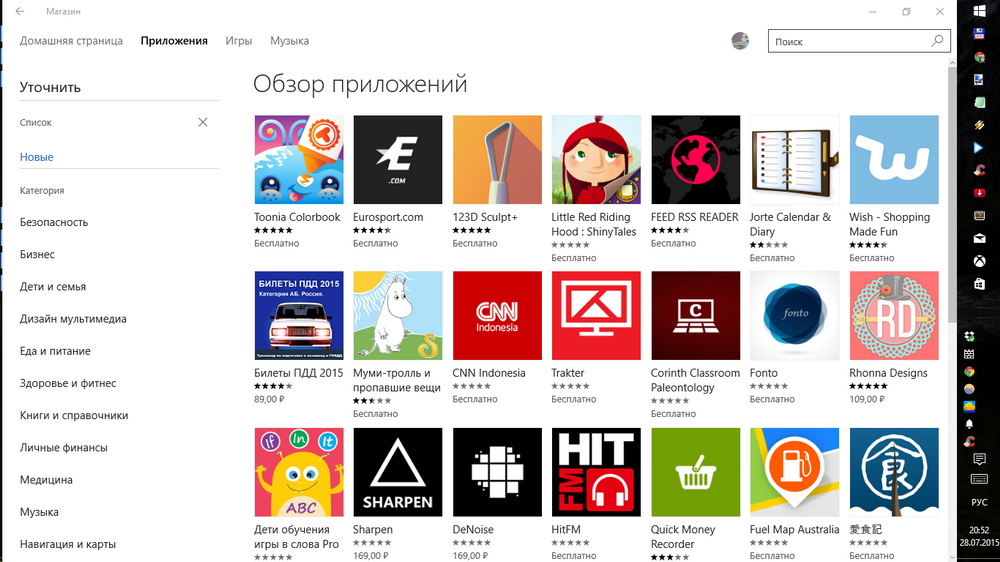The height and width of the screenshot is (562, 1000).
Task: Select the Безопасность category
Action: [x=54, y=222]
